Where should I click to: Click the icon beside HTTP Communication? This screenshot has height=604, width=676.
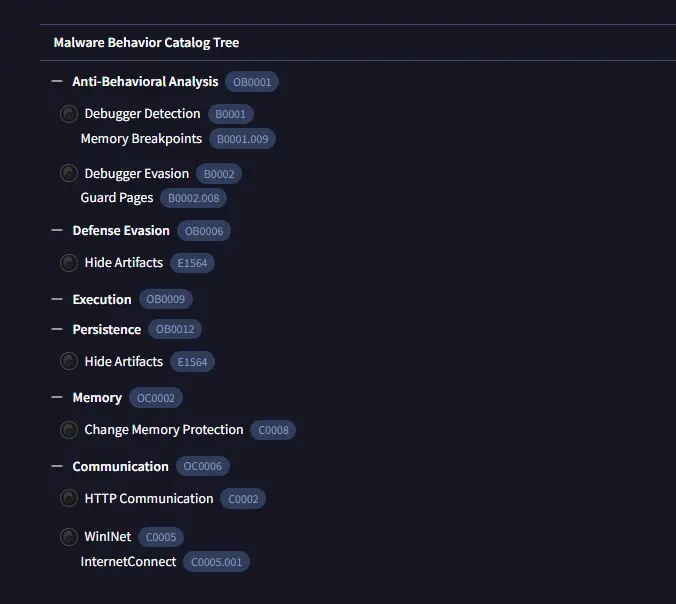(69, 498)
